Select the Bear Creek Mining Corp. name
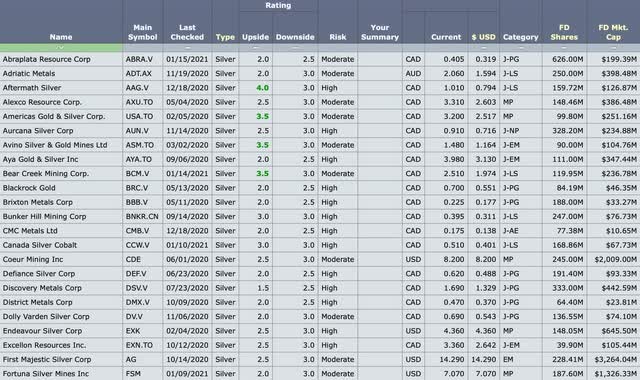640x380 pixels. 46,173
